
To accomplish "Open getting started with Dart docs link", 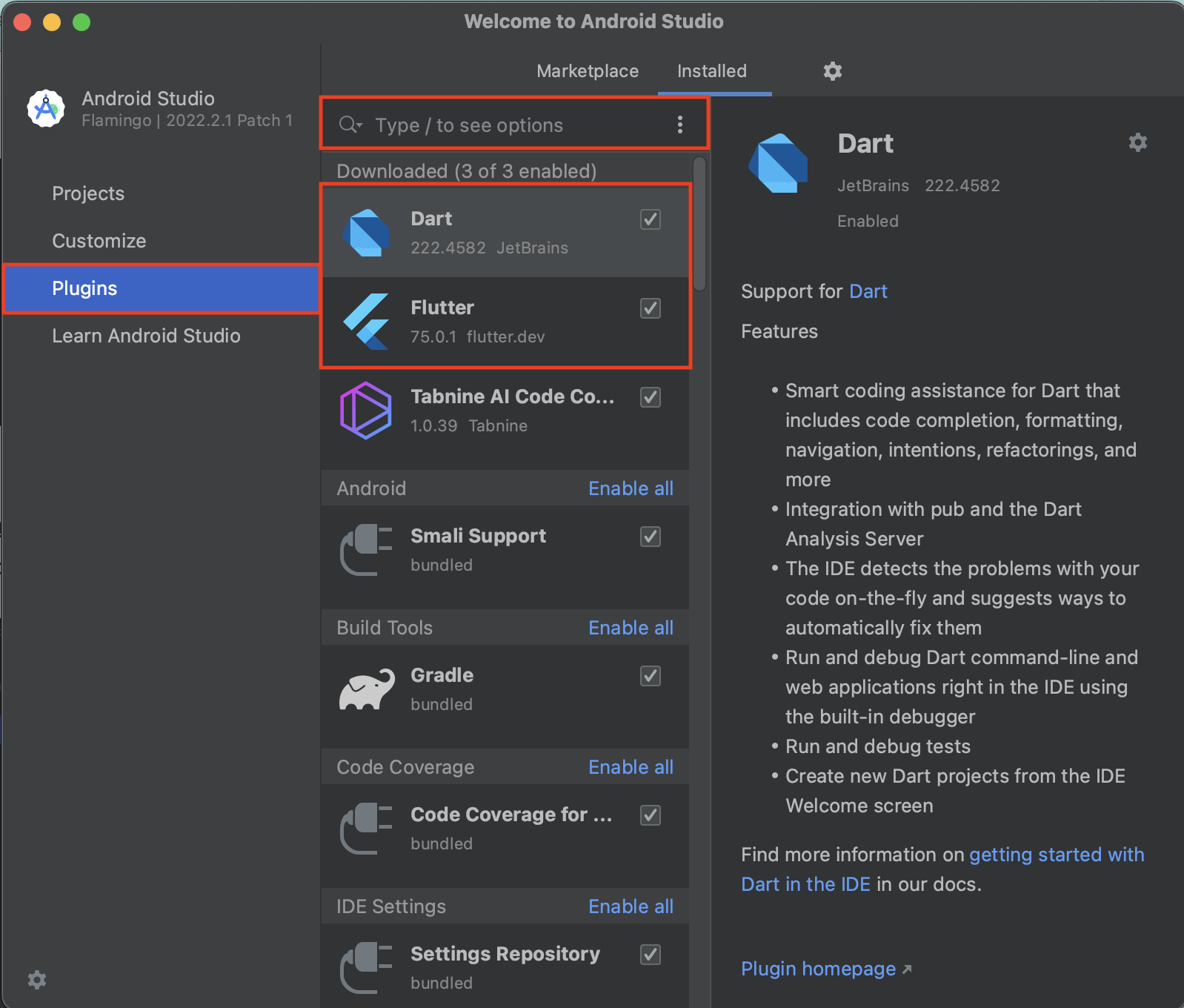I will pyautogui.click(x=942, y=869).
